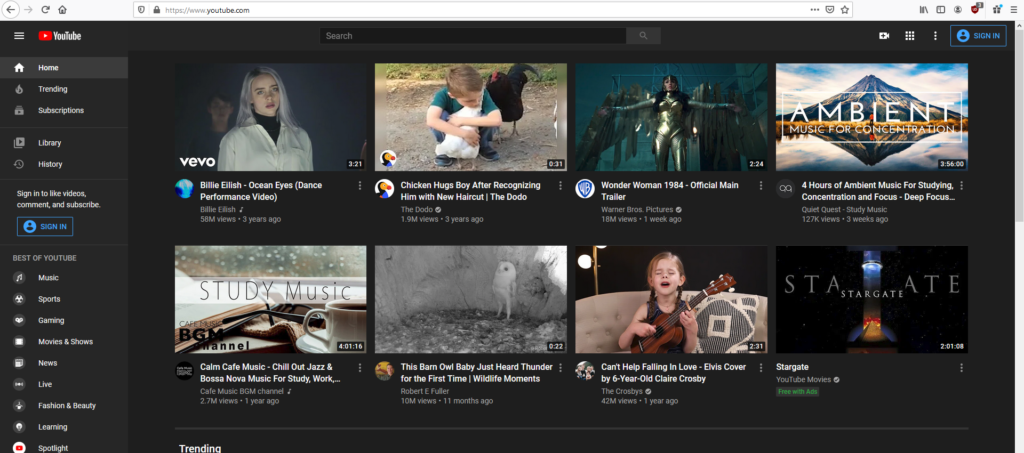Open Chicken Hugs Boy video title
The image size is (1024, 453).
coord(470,191)
